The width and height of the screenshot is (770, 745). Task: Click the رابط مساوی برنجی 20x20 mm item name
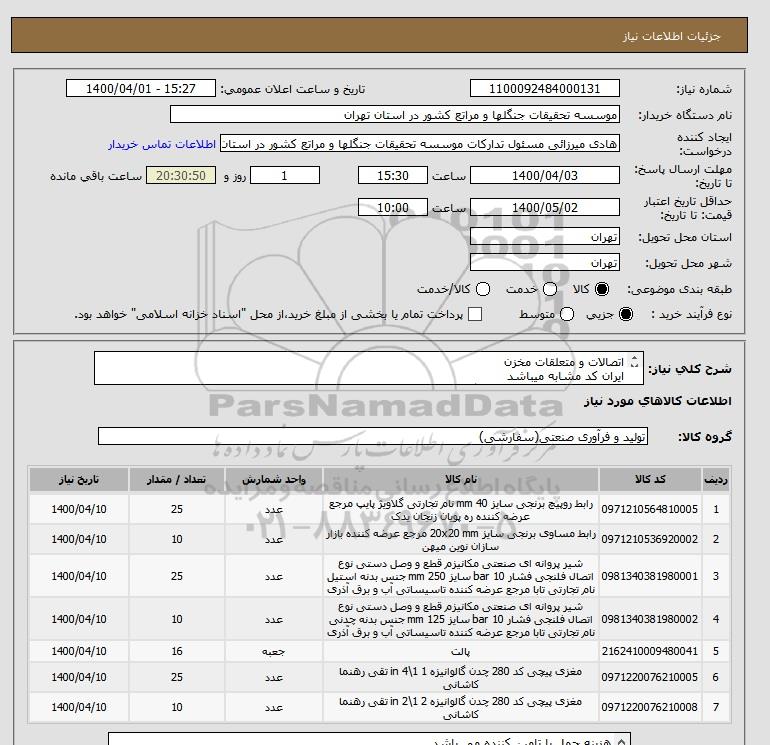click(461, 540)
